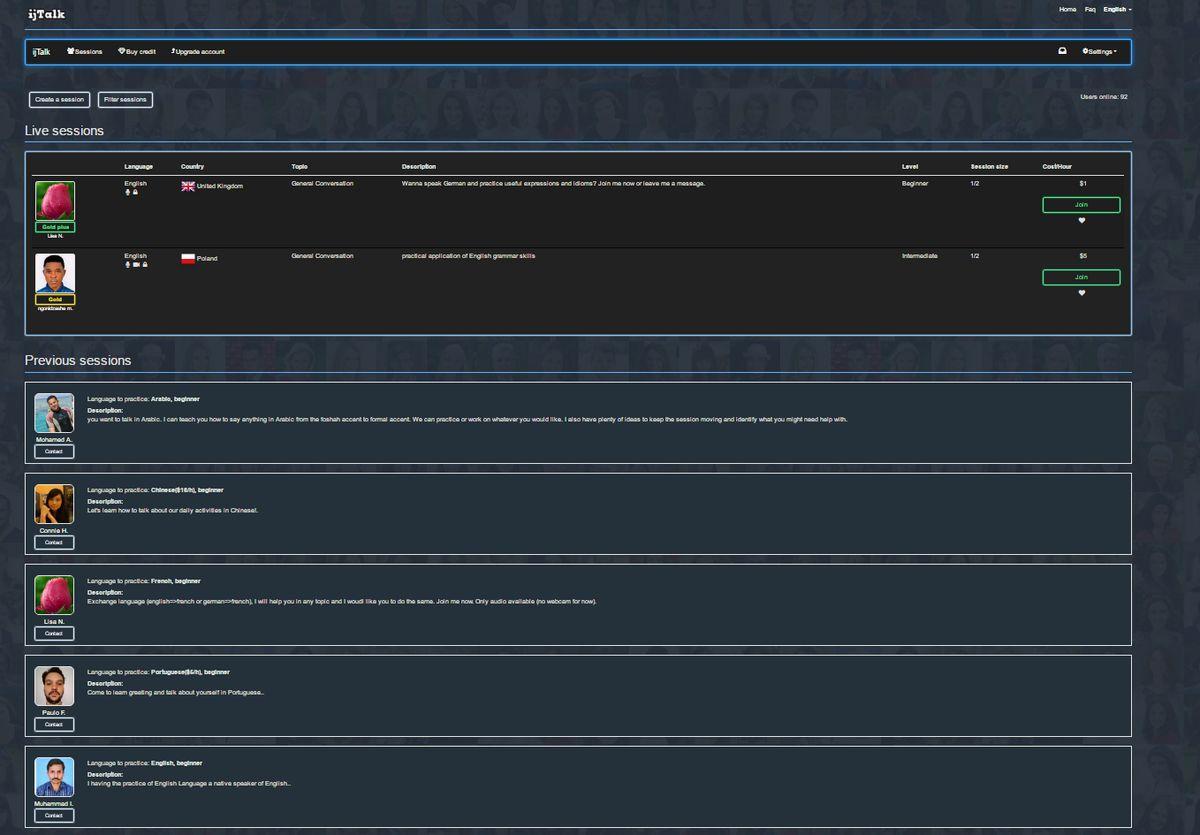Contact Lisa N. in previous sessions
Viewport: 1200px width, 835px height.
(54, 633)
